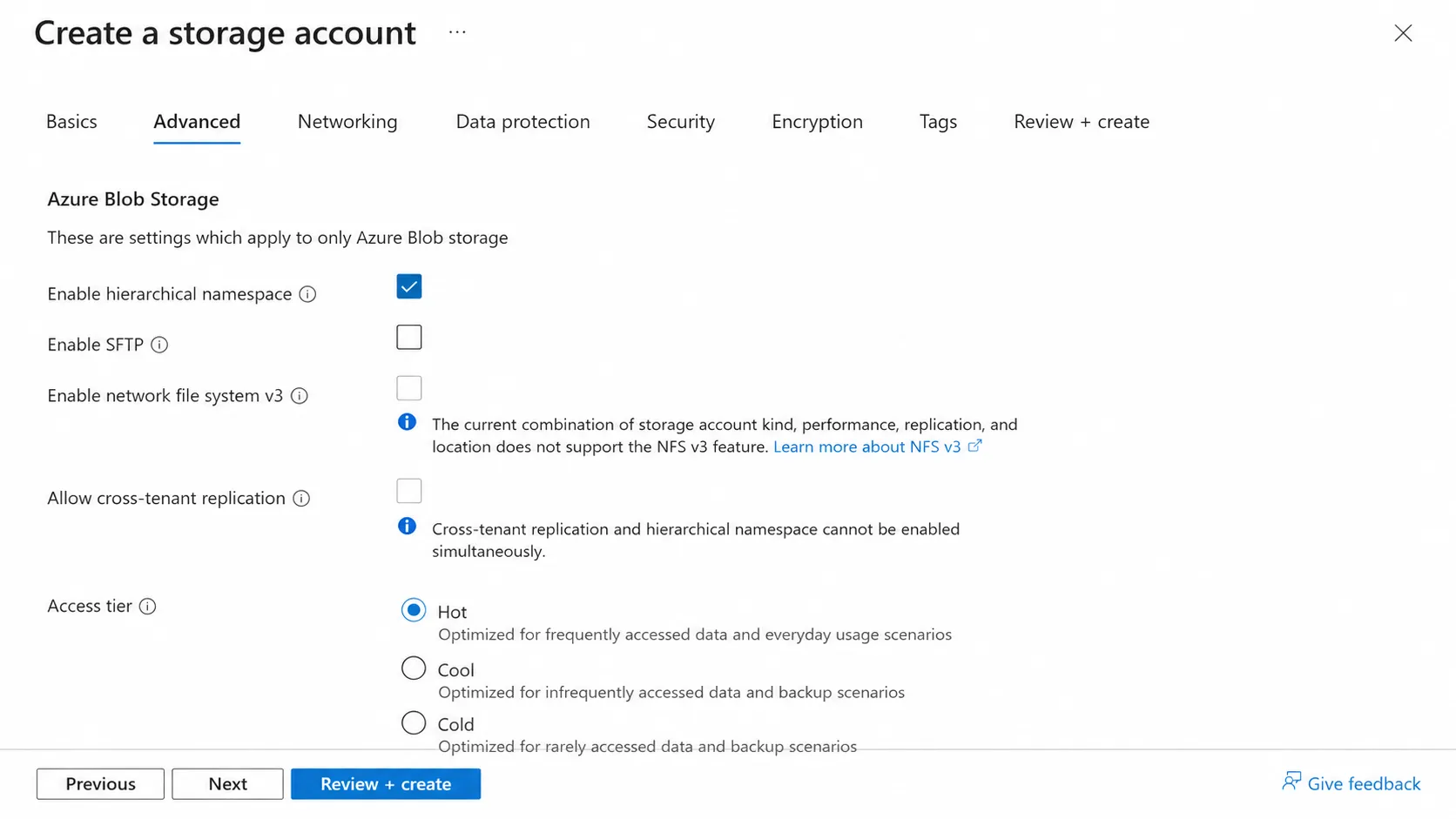
Task: Click 'The current combination of storage account' message
Action: point(725,435)
